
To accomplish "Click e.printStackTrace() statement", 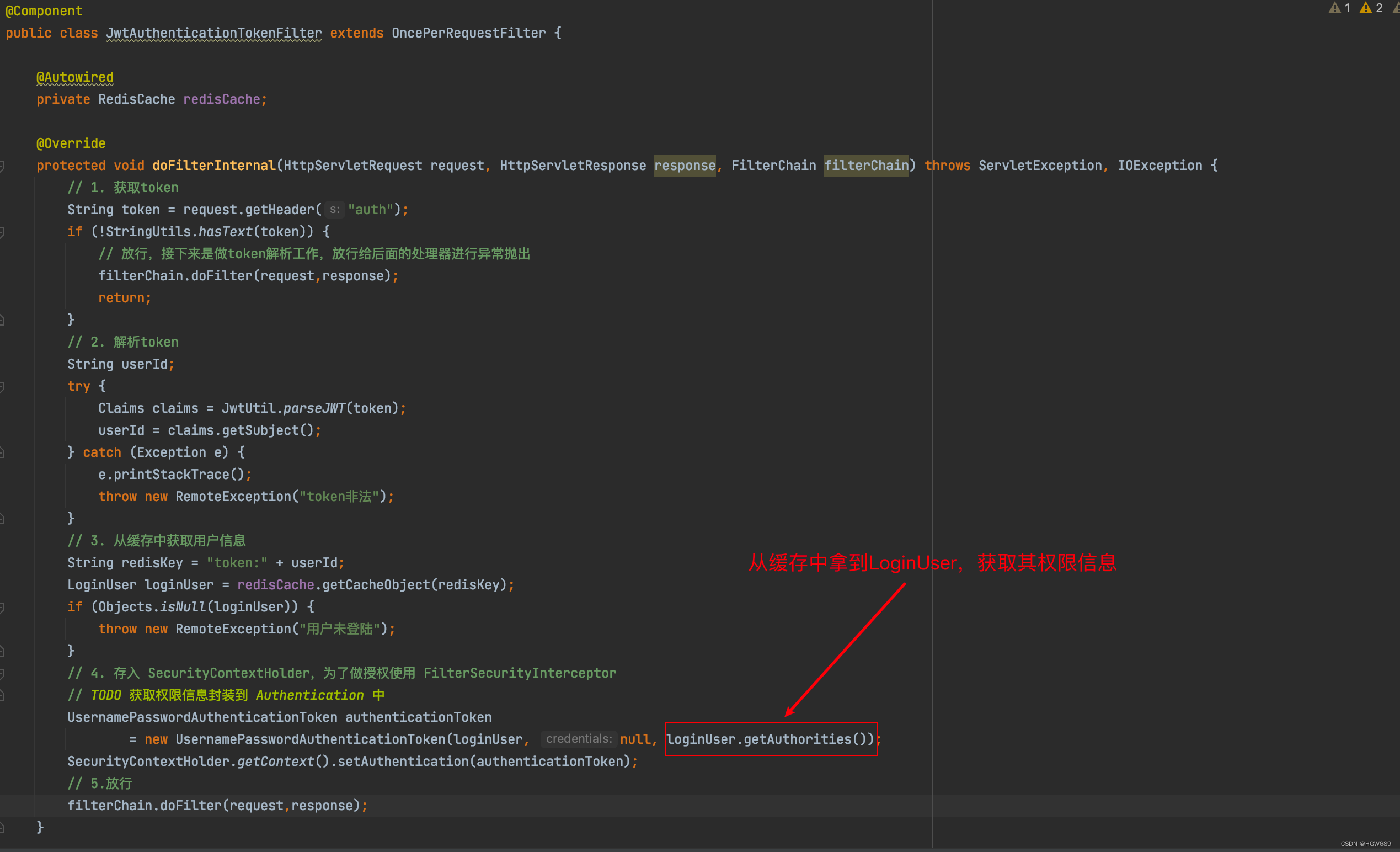I will 175,475.
